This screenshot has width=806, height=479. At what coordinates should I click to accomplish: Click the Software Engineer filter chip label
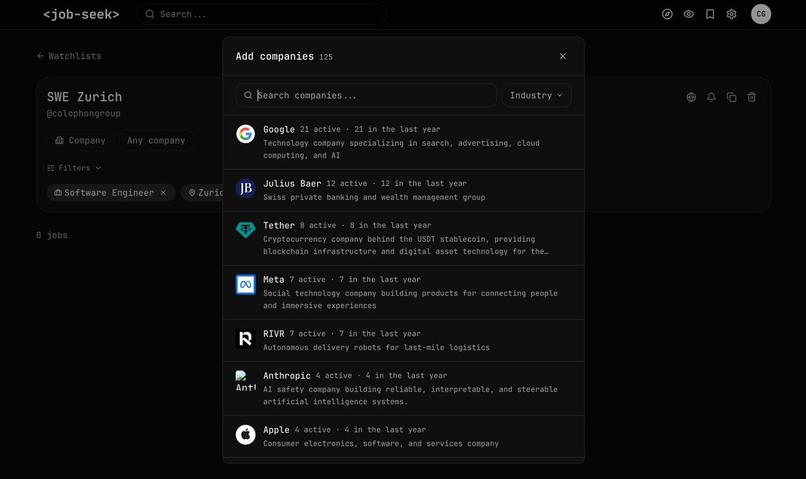(x=109, y=193)
